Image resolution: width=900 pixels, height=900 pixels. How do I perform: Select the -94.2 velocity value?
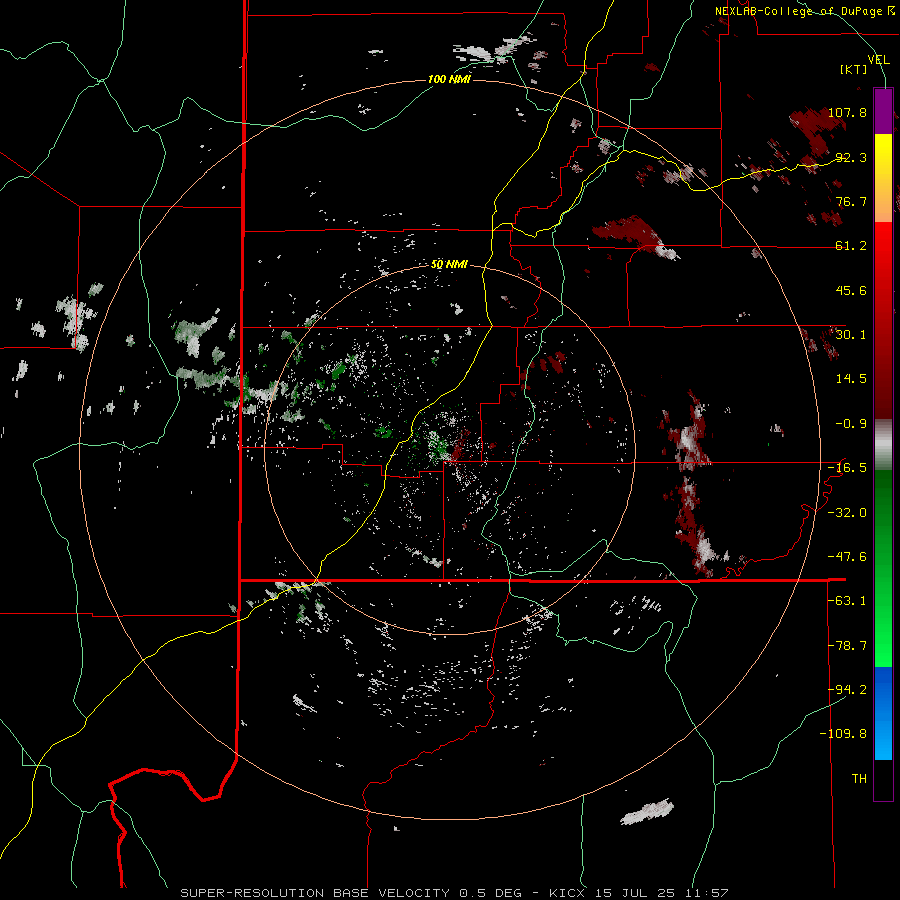tap(847, 690)
